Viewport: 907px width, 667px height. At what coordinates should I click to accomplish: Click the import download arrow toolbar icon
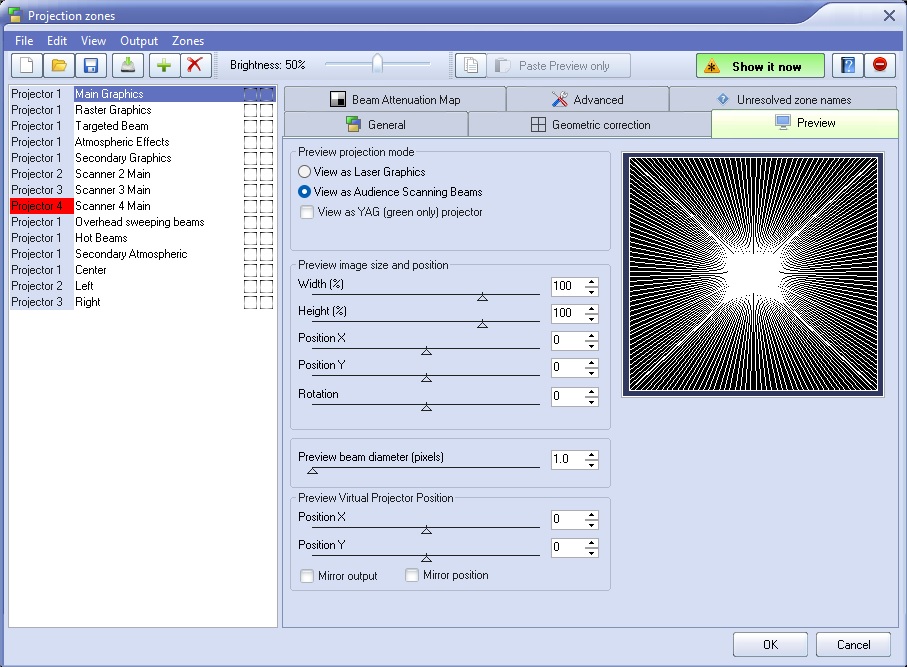pyautogui.click(x=127, y=66)
